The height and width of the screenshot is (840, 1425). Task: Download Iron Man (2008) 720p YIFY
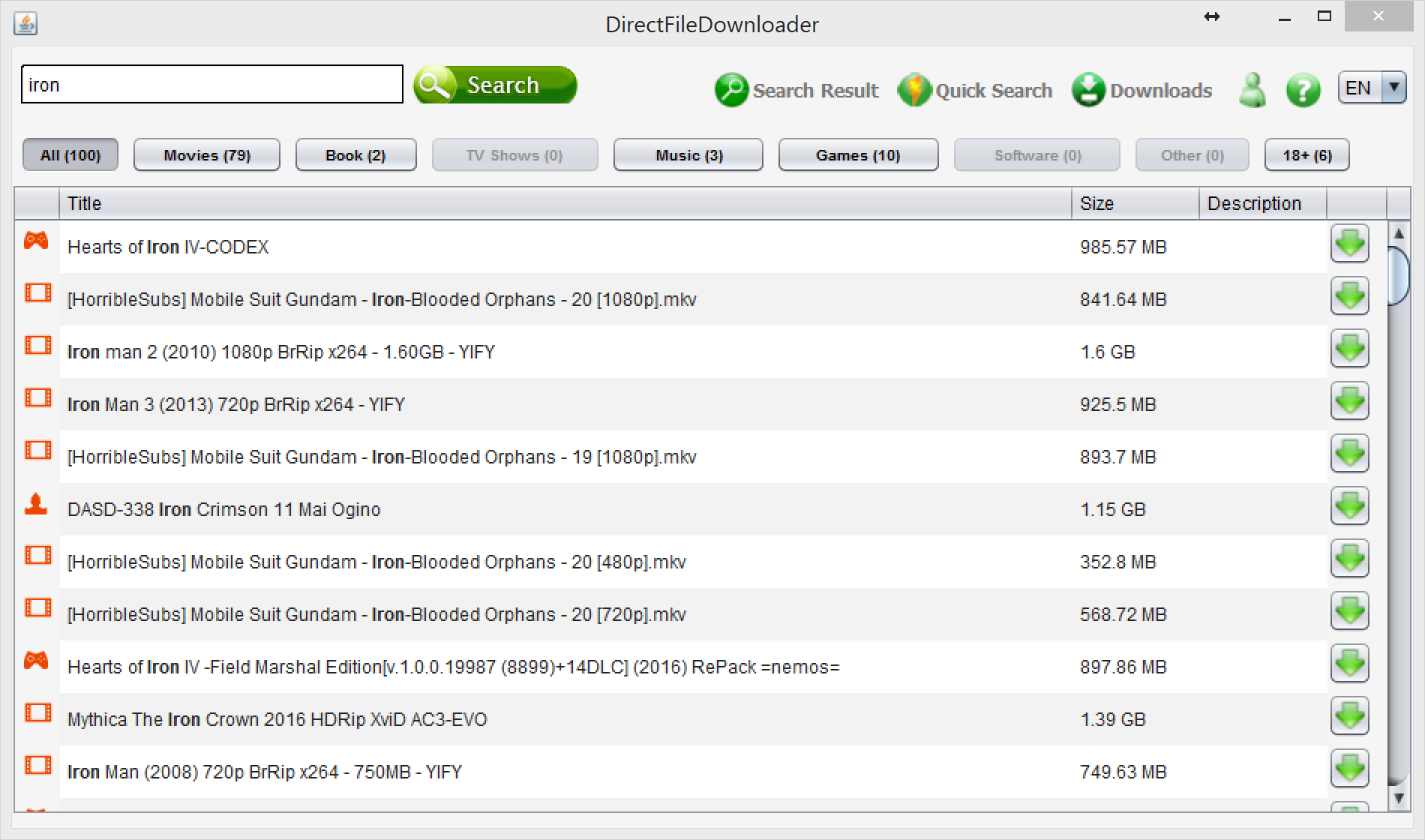1350,769
